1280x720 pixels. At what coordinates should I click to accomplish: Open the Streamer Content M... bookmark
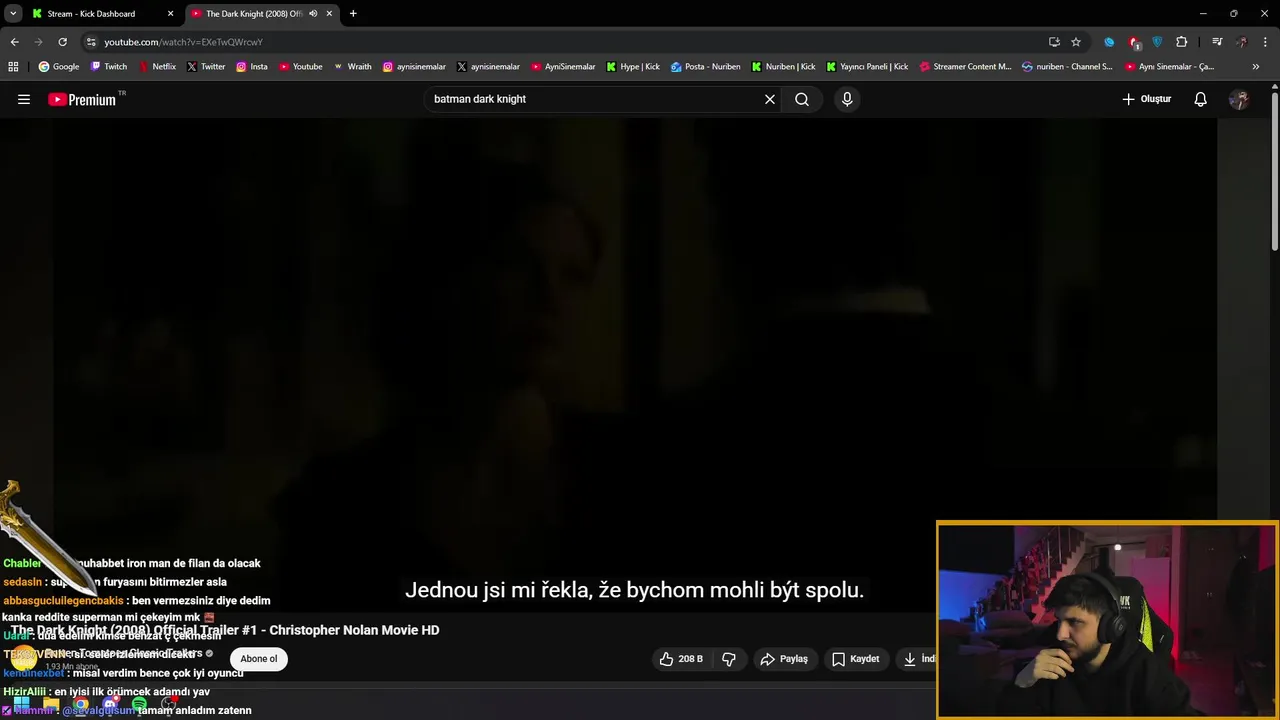[965, 67]
